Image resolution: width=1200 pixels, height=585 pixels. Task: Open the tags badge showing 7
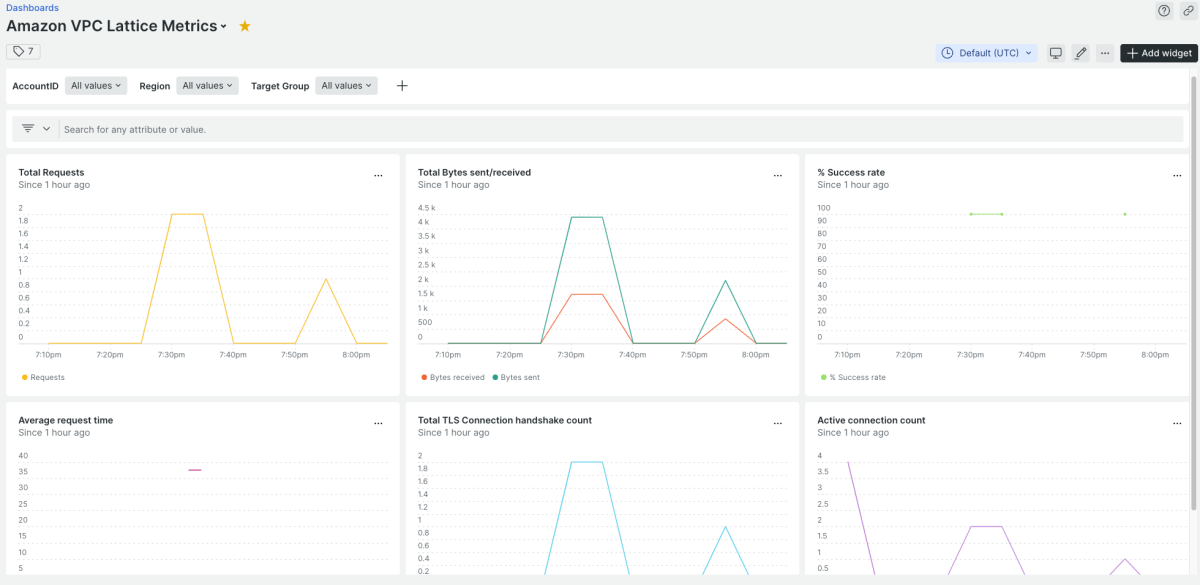[24, 51]
